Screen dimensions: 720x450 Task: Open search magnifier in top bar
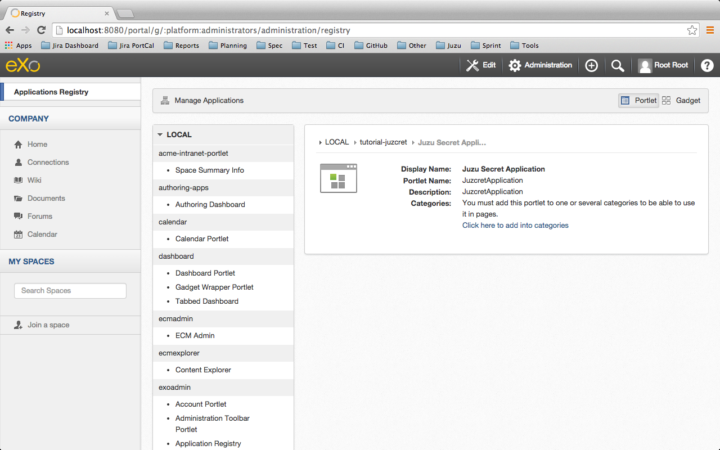click(617, 65)
